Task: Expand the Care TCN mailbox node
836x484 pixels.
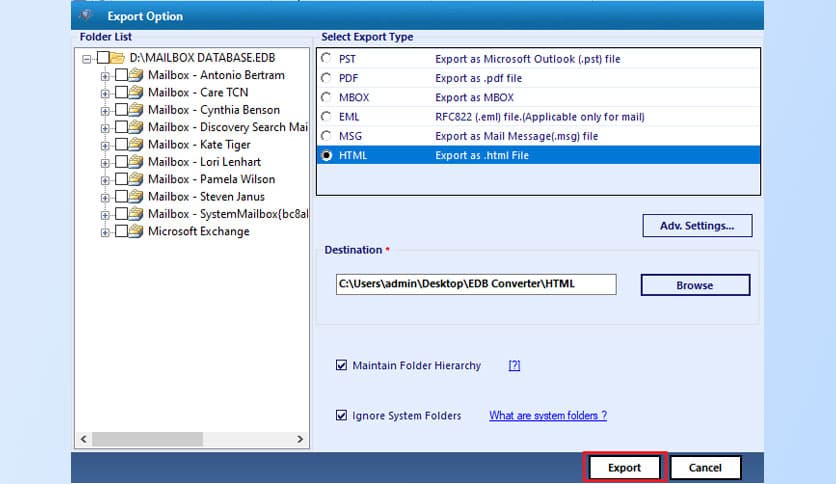Action: coord(105,93)
